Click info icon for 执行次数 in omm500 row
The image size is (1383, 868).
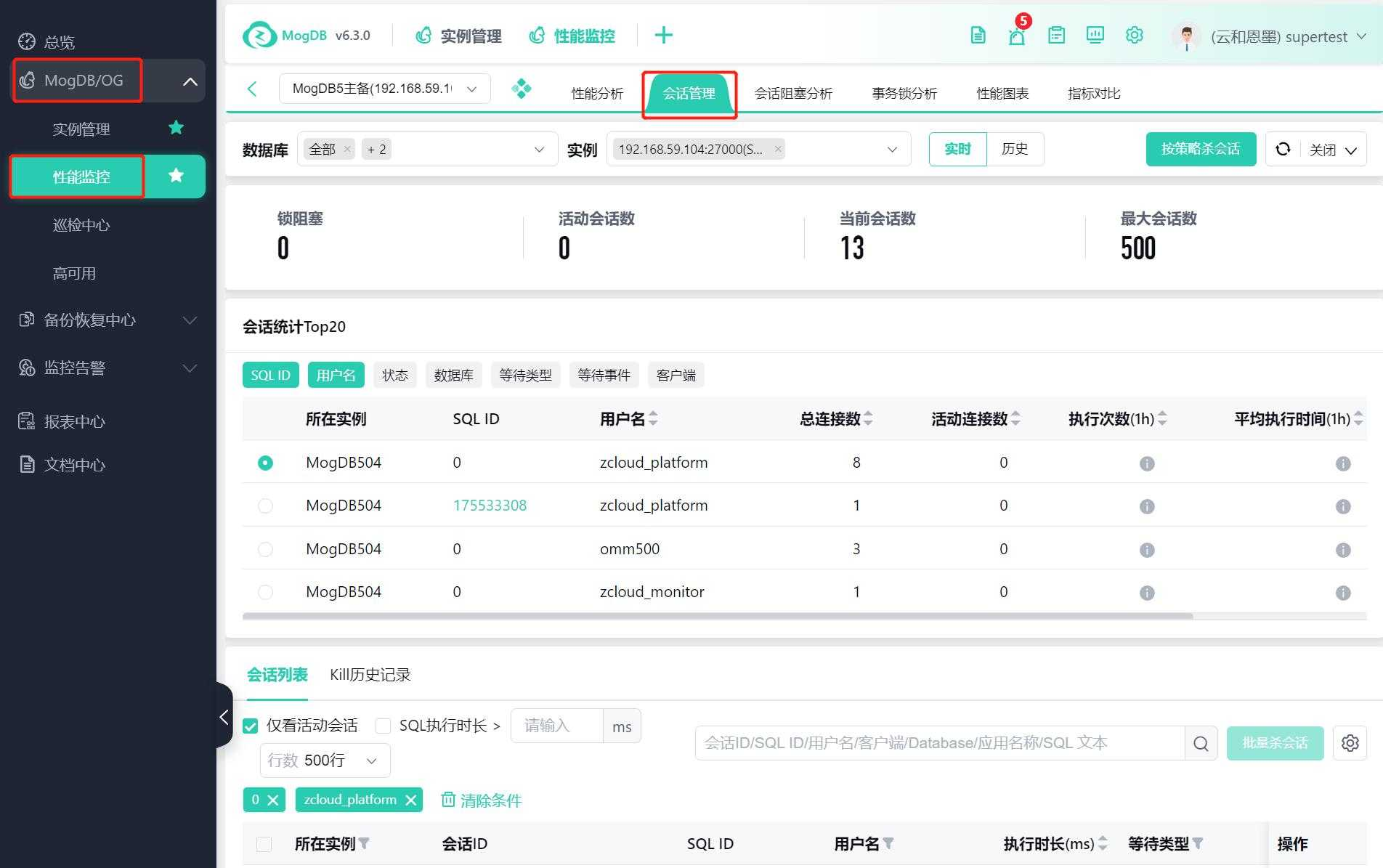(1147, 550)
